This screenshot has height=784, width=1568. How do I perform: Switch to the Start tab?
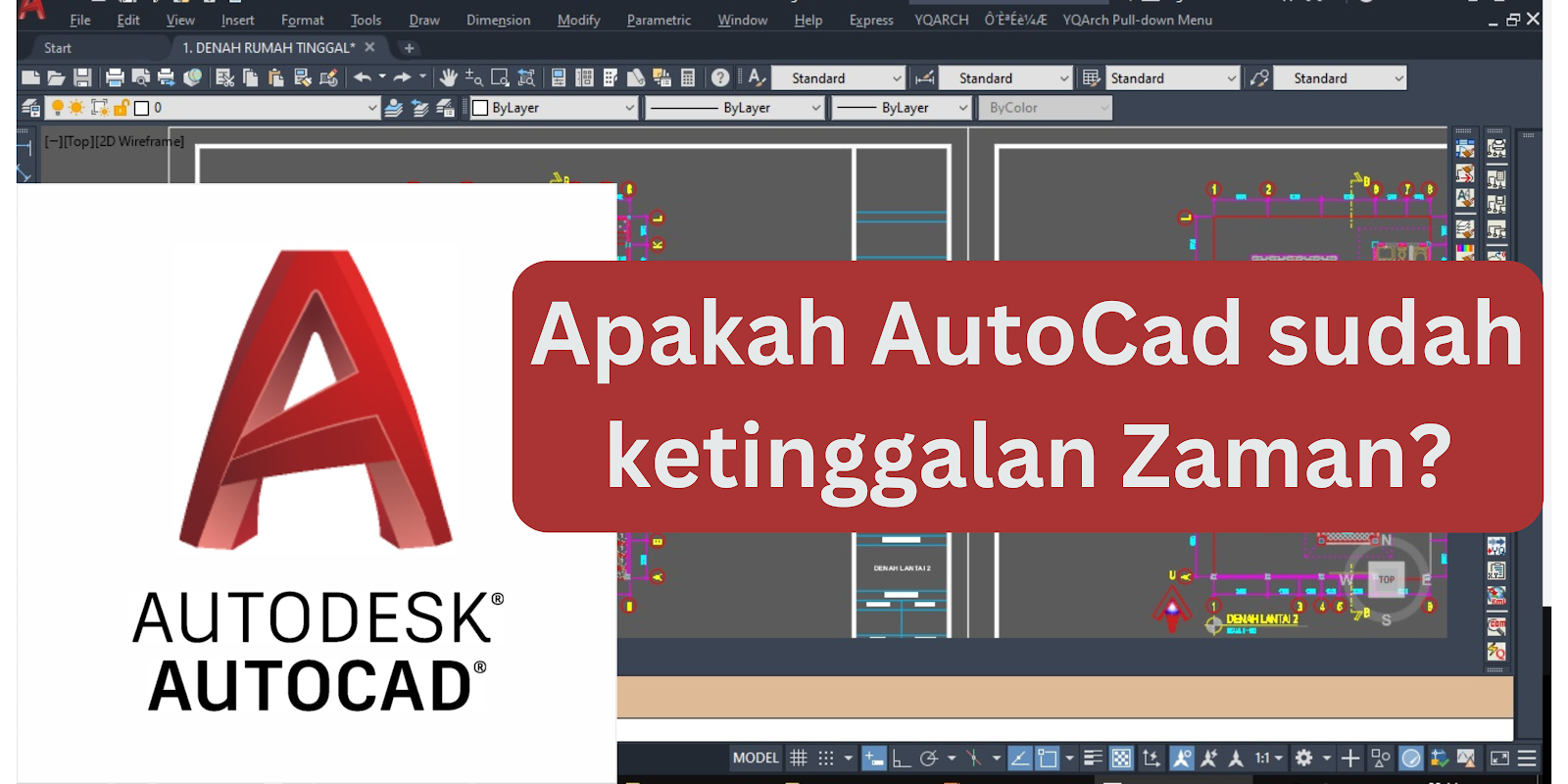pos(58,47)
